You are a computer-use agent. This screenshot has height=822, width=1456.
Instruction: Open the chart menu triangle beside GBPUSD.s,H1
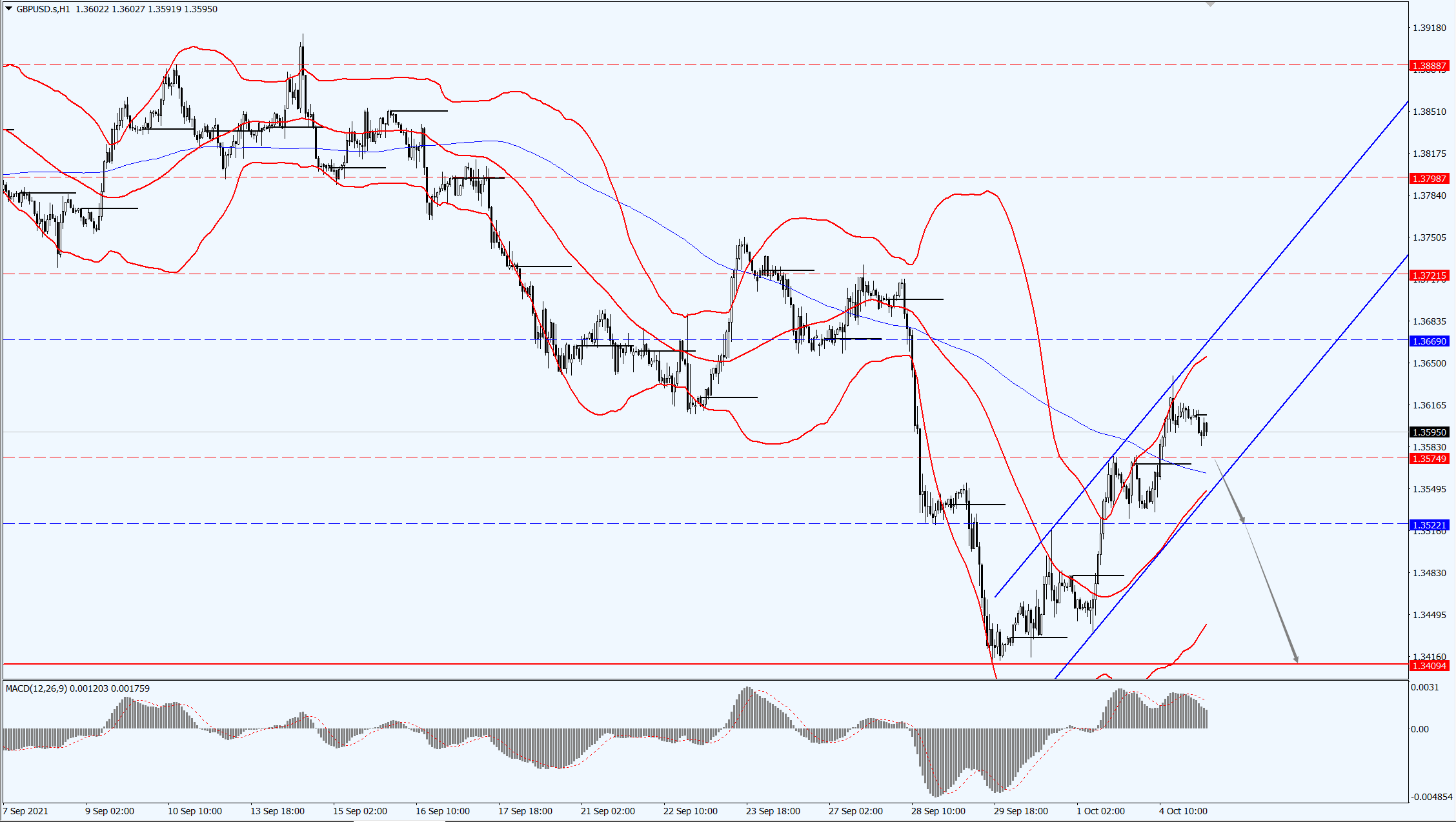(x=8, y=9)
